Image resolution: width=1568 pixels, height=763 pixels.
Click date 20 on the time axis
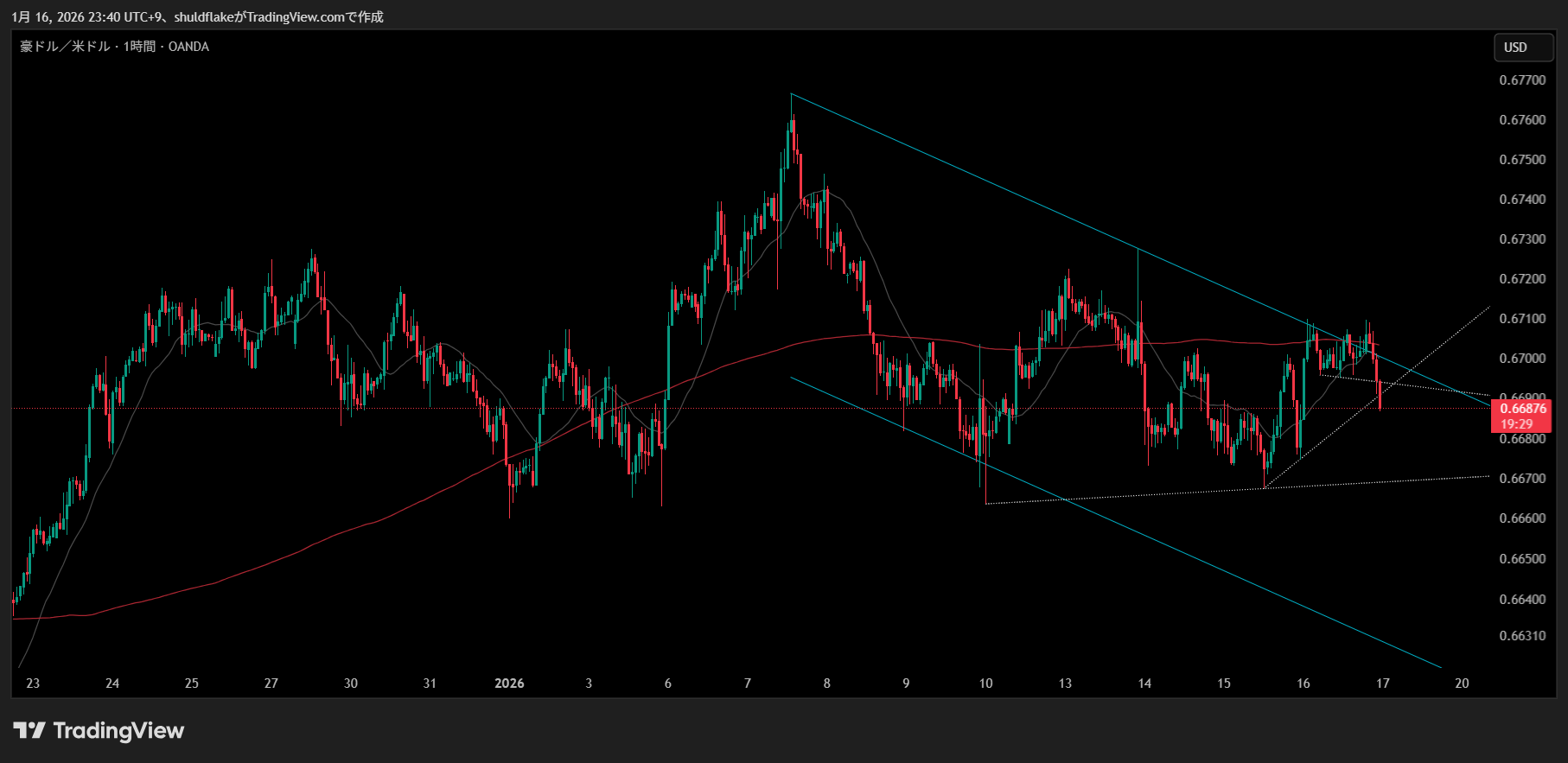[1462, 684]
